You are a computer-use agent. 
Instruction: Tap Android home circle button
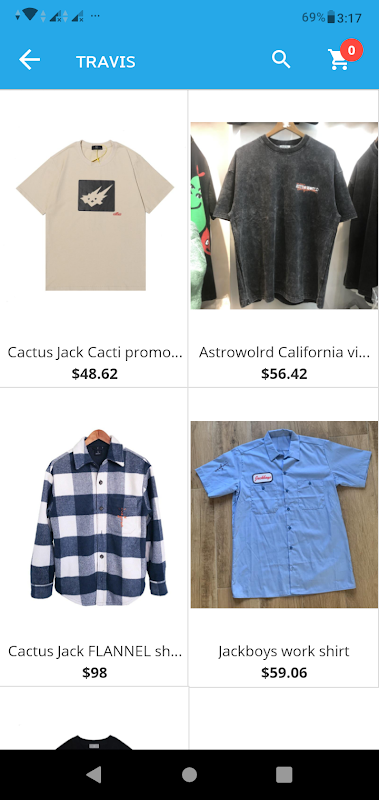(x=189, y=774)
